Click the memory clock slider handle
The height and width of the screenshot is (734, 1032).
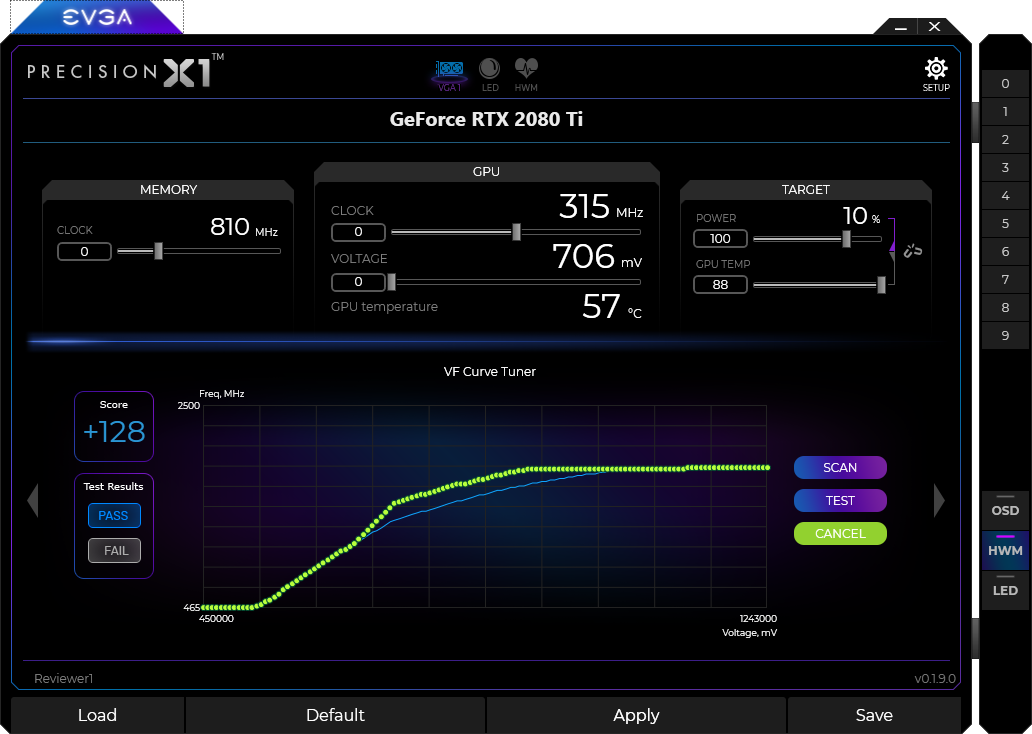coord(159,251)
